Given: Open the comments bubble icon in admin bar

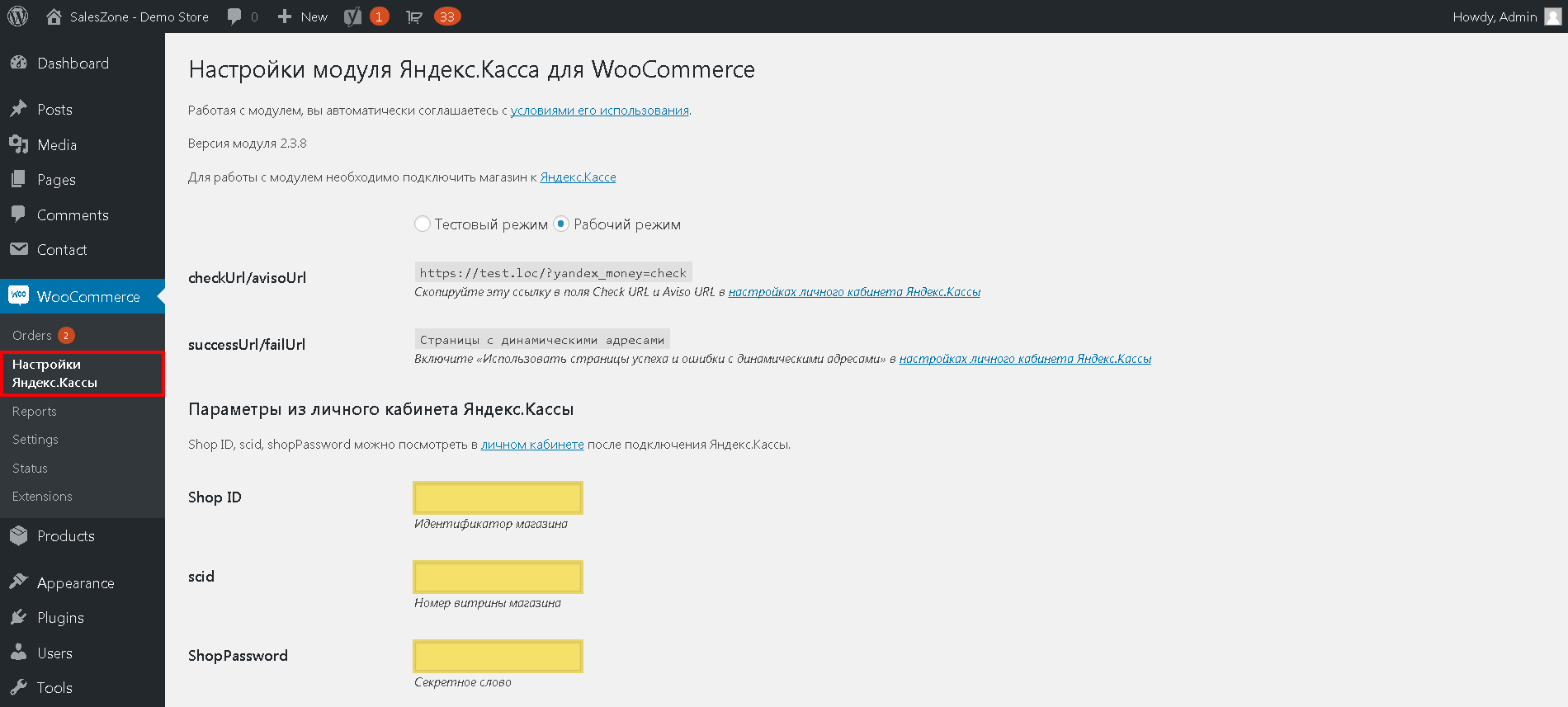Looking at the screenshot, I should tap(234, 16).
